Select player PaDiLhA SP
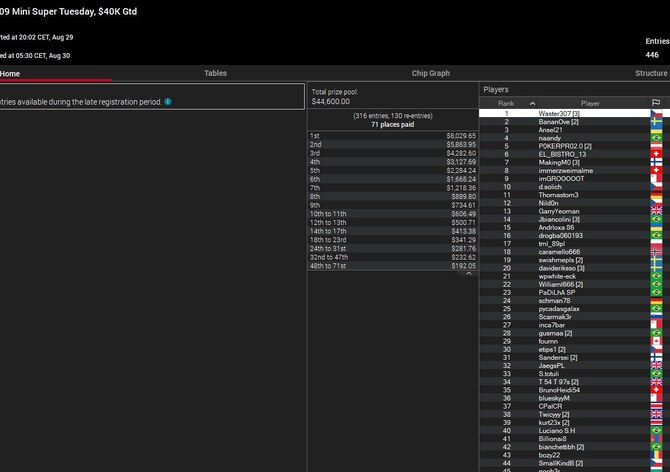 point(557,292)
